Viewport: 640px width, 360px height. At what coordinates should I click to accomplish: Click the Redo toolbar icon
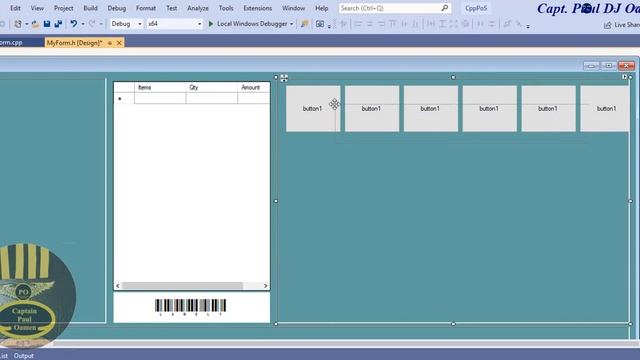coord(92,24)
